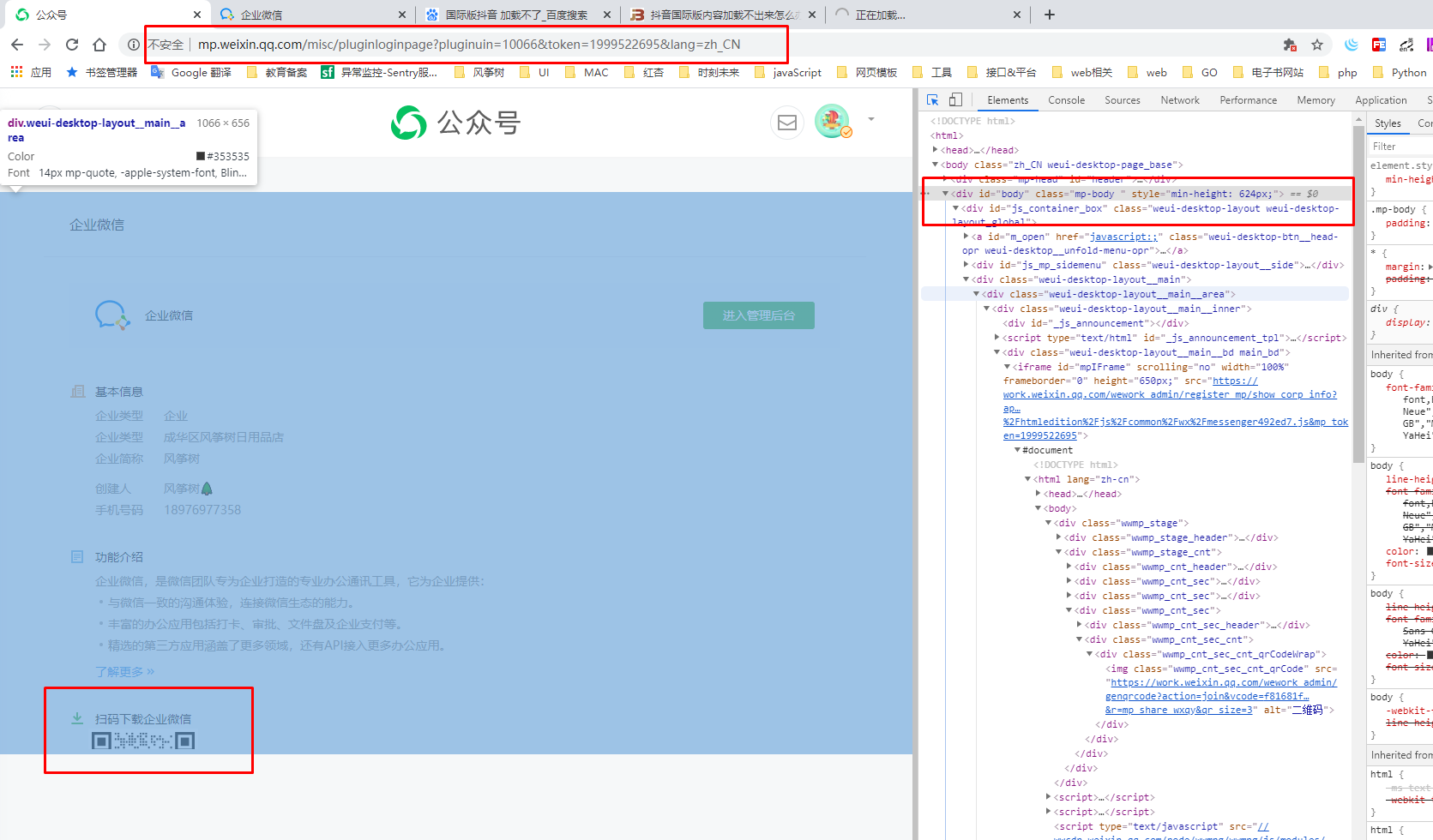The width and height of the screenshot is (1433, 840).
Task: Go back to the previous page
Action: click(x=17, y=45)
